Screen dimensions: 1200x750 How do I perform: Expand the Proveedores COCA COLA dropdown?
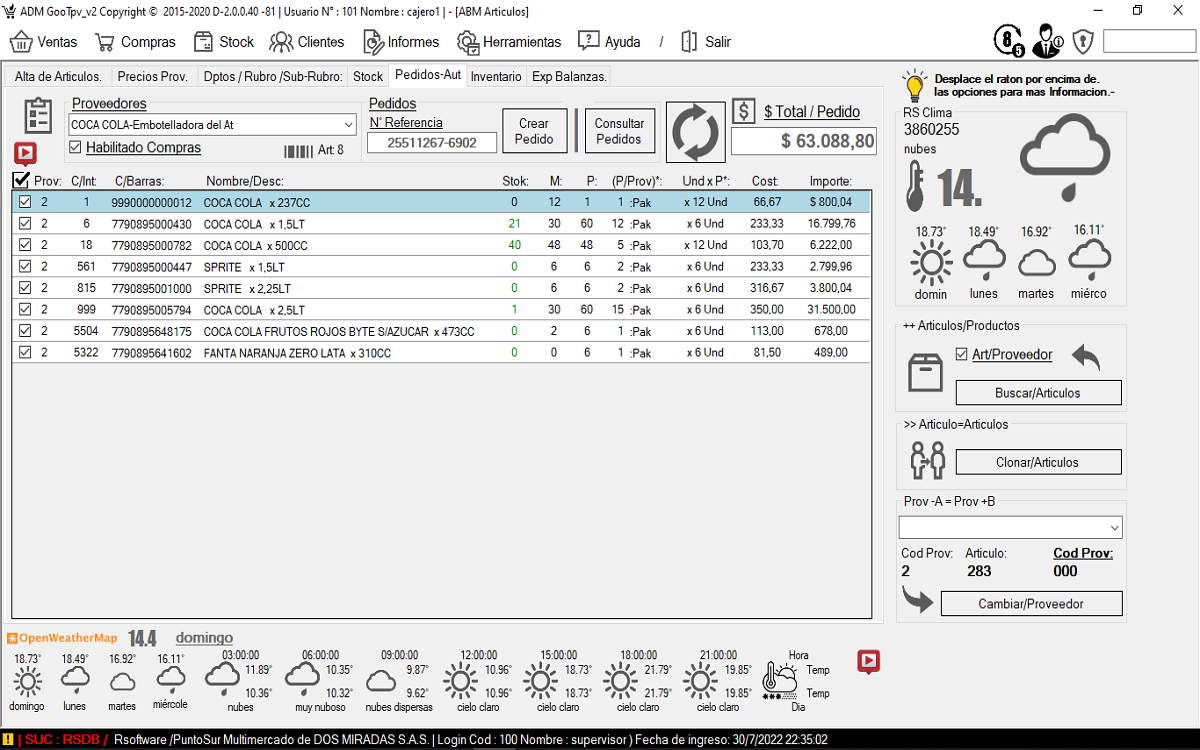pos(347,125)
